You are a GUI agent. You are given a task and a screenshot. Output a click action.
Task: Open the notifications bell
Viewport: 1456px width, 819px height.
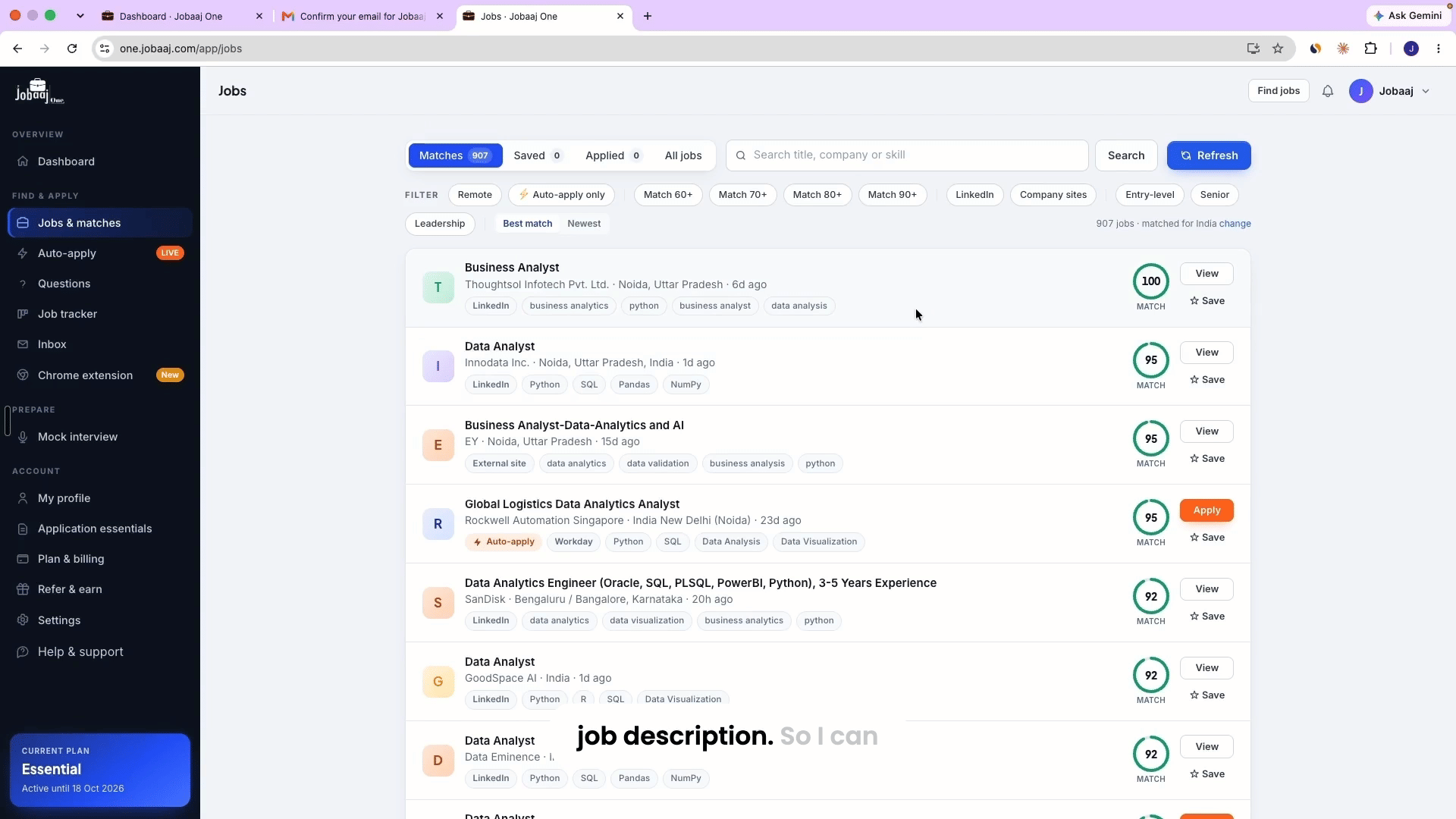pyautogui.click(x=1327, y=91)
